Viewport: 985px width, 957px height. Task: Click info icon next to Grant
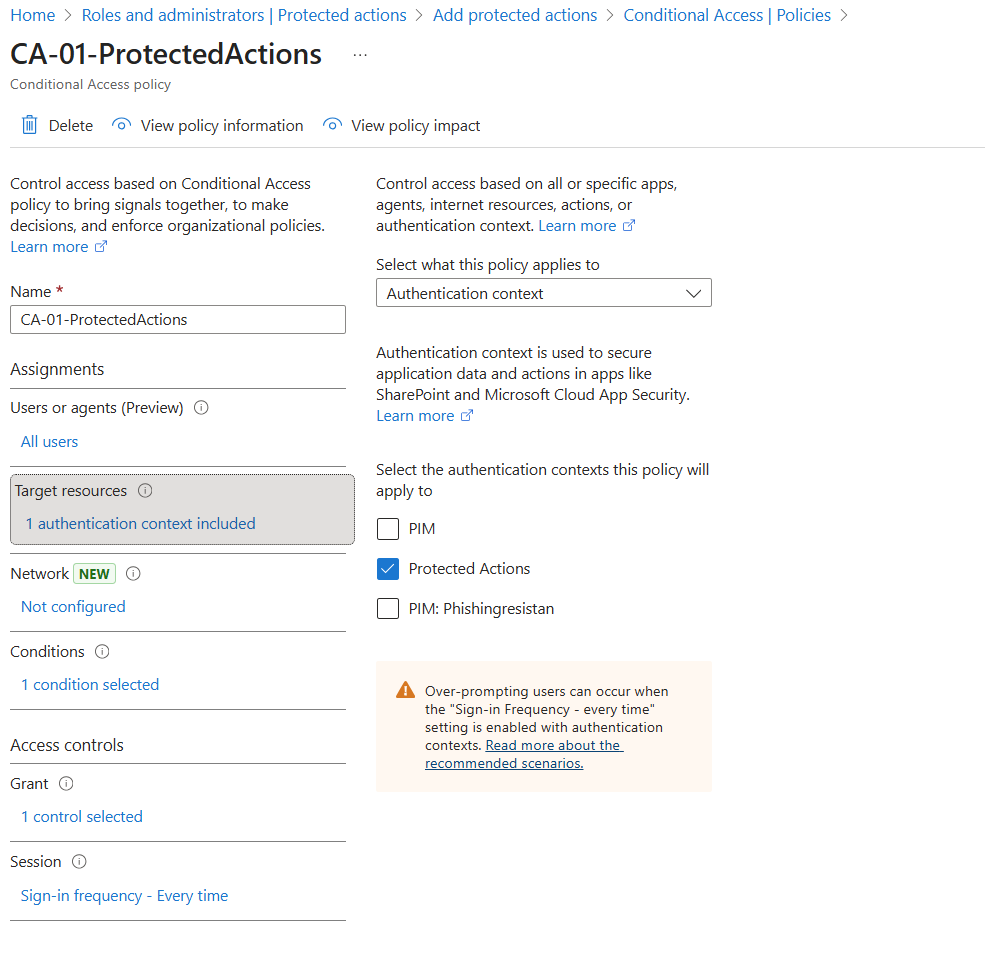tap(66, 784)
